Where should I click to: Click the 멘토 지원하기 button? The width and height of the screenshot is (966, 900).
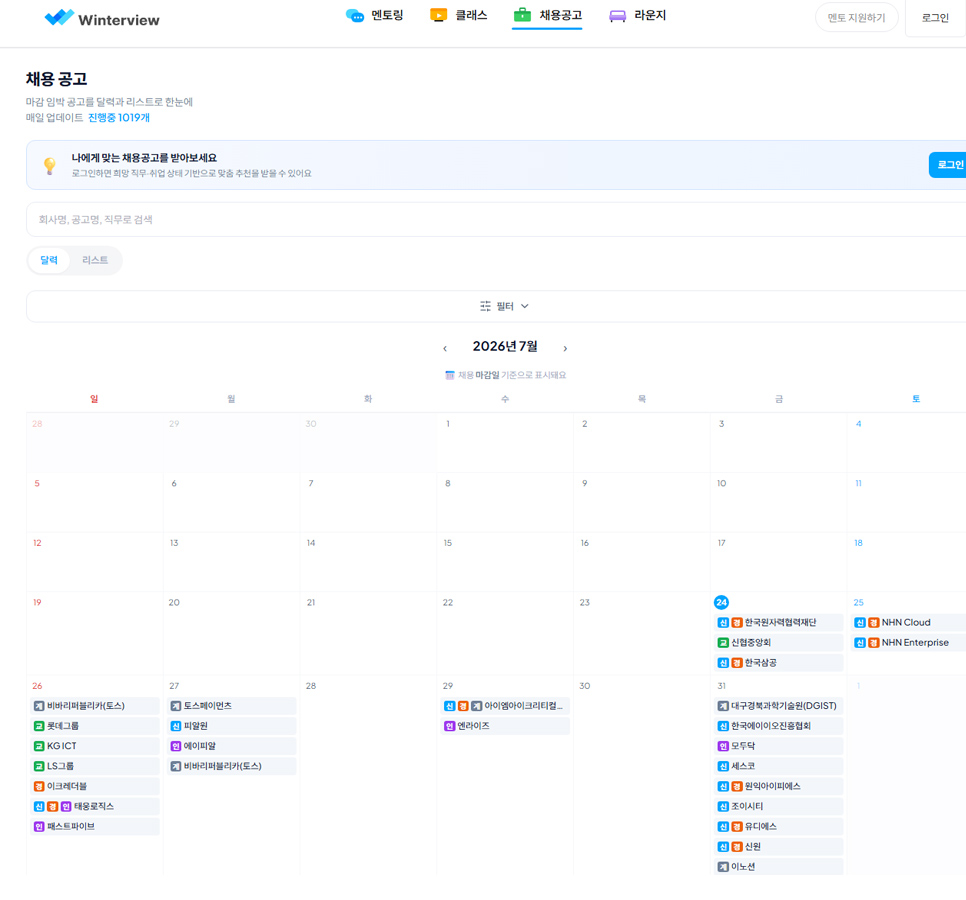click(x=856, y=18)
